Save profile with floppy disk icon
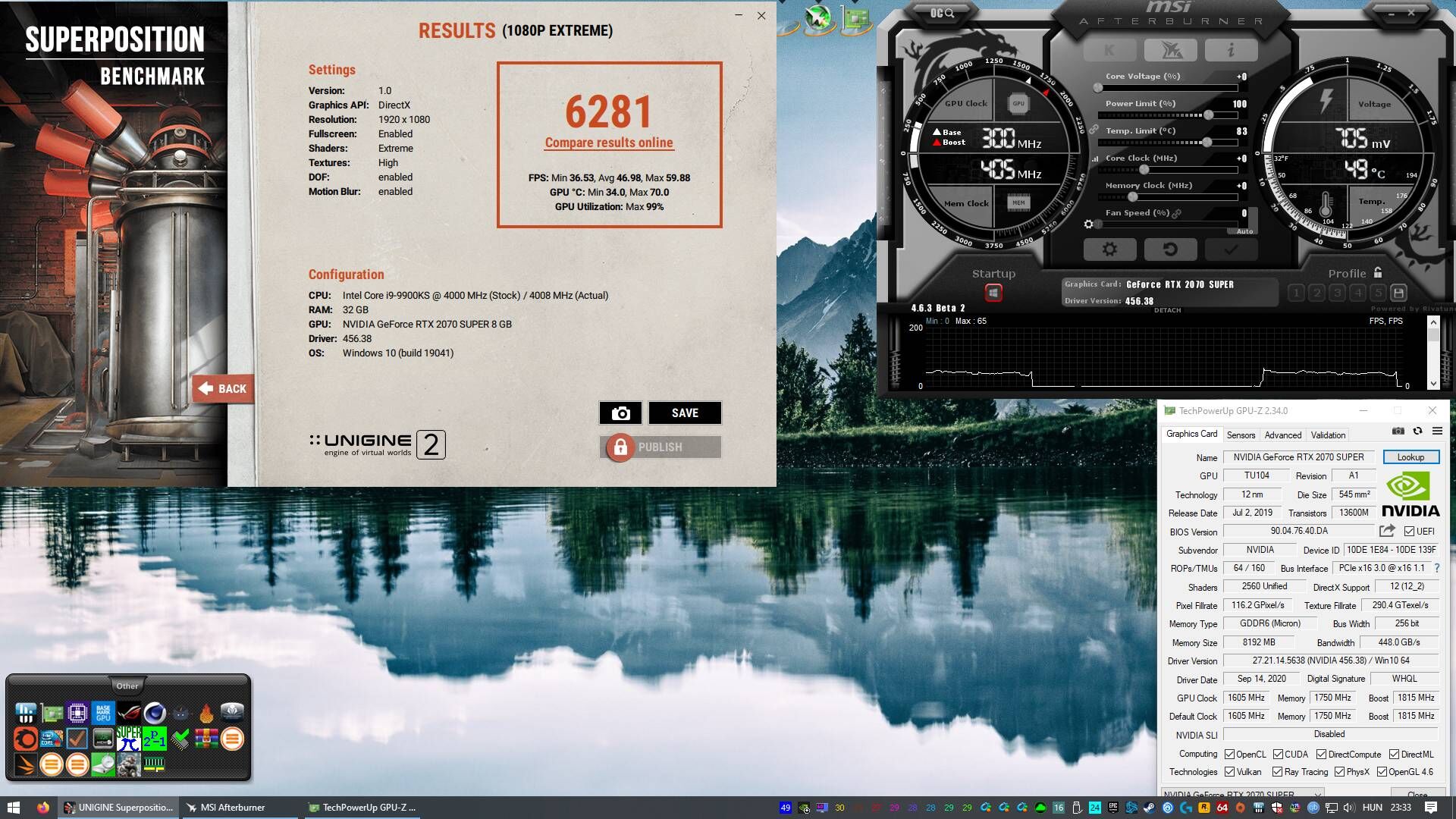Image resolution: width=1456 pixels, height=819 pixels. [x=1399, y=293]
